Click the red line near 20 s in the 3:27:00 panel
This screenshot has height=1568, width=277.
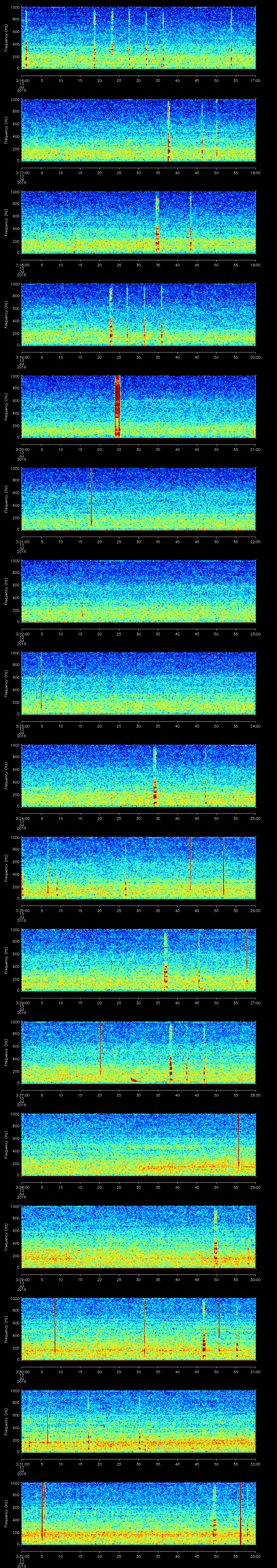[x=100, y=1048]
